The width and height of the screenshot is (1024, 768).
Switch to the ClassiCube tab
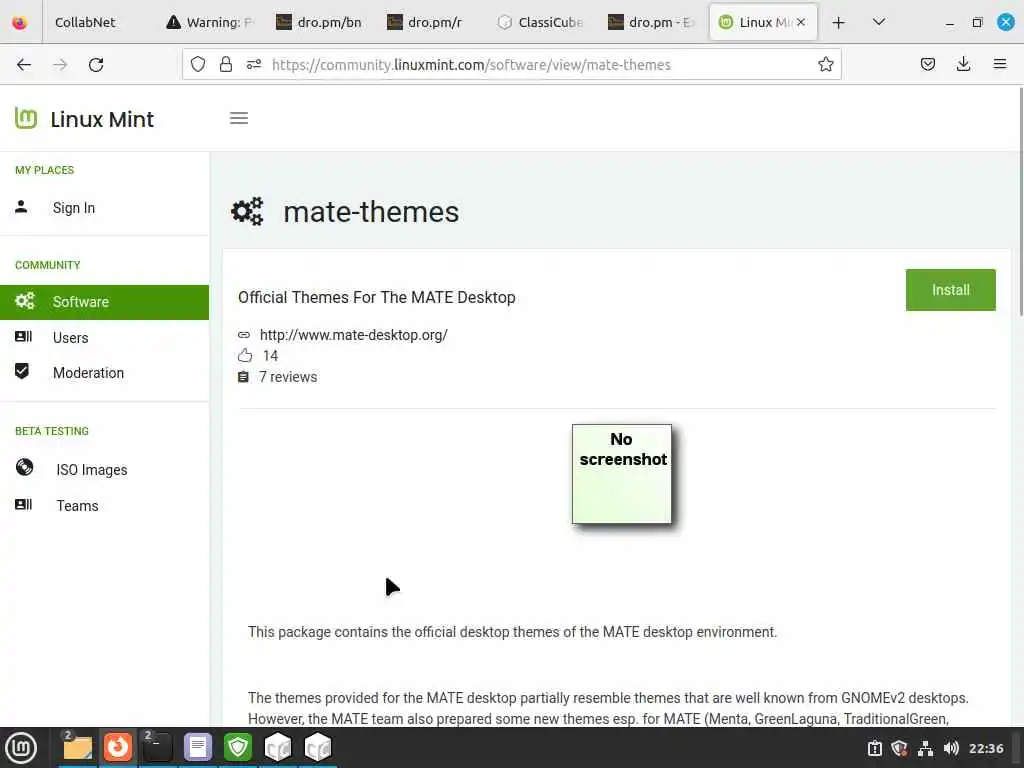click(x=540, y=22)
